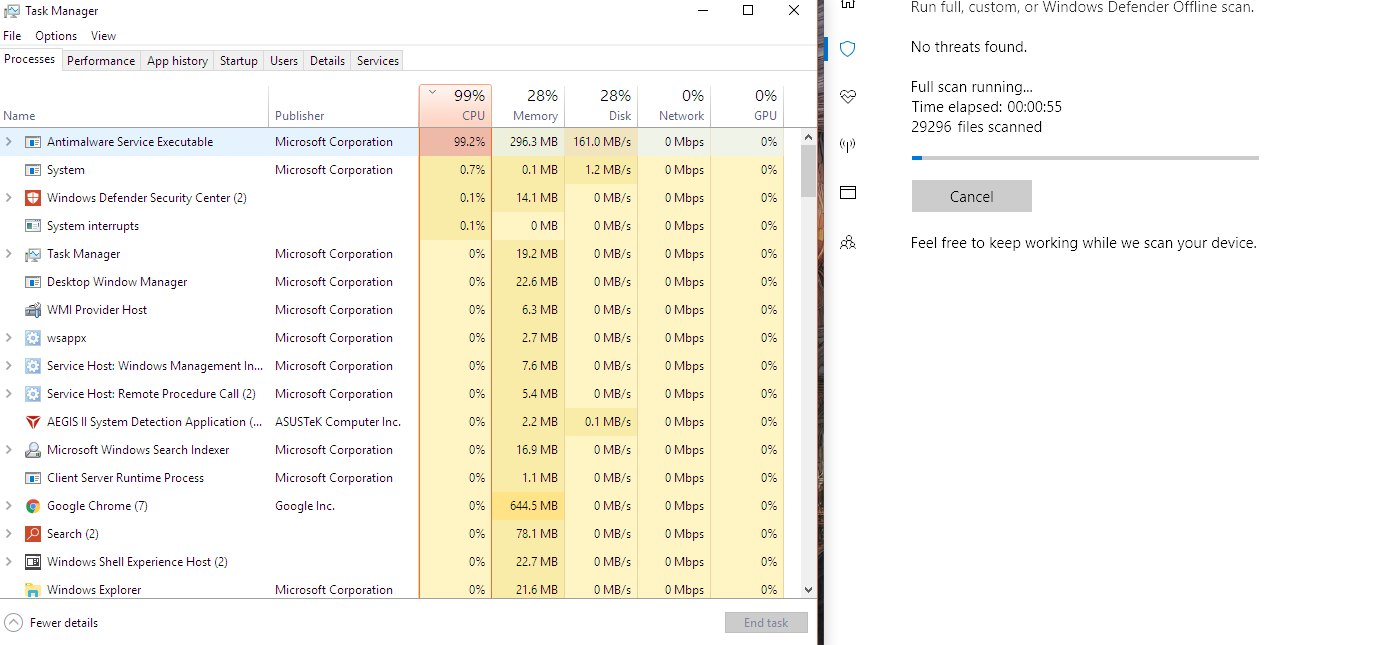Expand Windows Shell Experience Host (2) group

pyautogui.click(x=9, y=562)
